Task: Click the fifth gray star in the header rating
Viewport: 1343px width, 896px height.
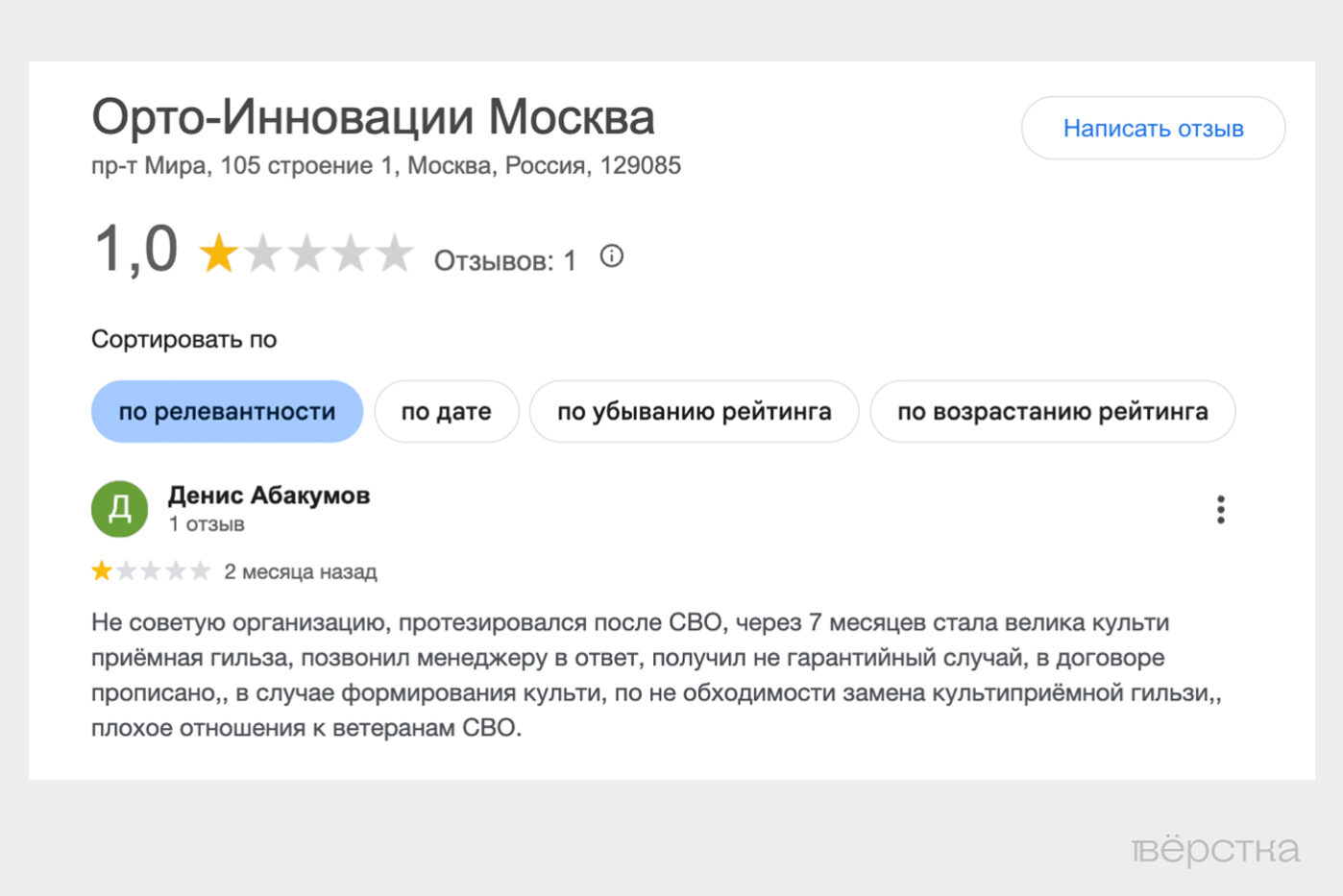Action: (x=394, y=253)
